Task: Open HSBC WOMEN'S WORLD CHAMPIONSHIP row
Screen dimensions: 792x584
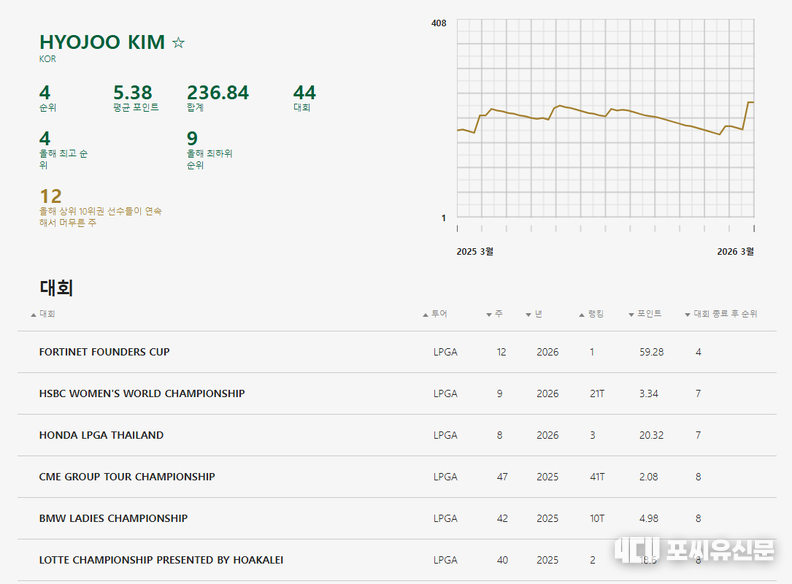Action: click(x=141, y=394)
